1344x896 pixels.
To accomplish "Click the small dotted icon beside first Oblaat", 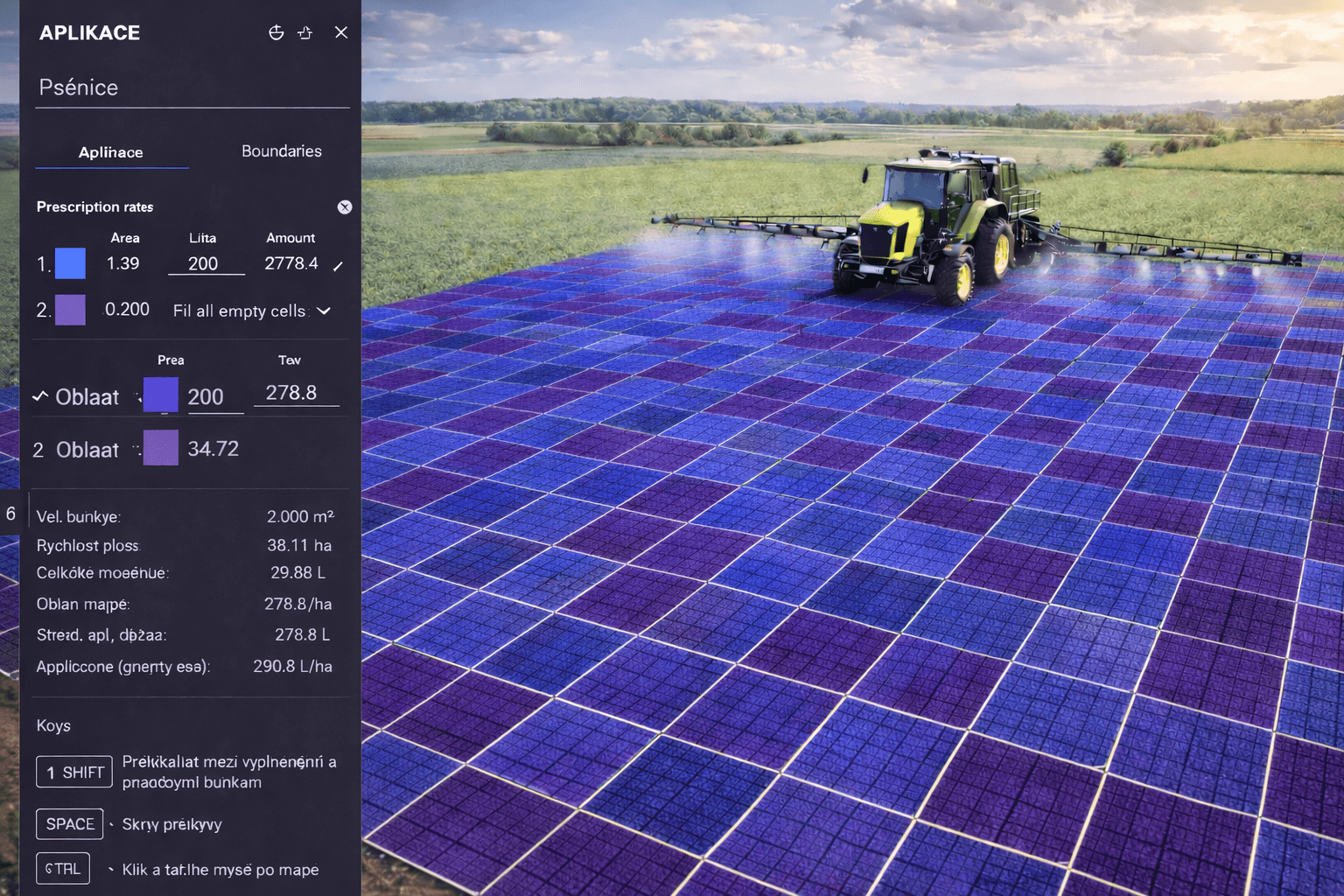I will coord(137,397).
